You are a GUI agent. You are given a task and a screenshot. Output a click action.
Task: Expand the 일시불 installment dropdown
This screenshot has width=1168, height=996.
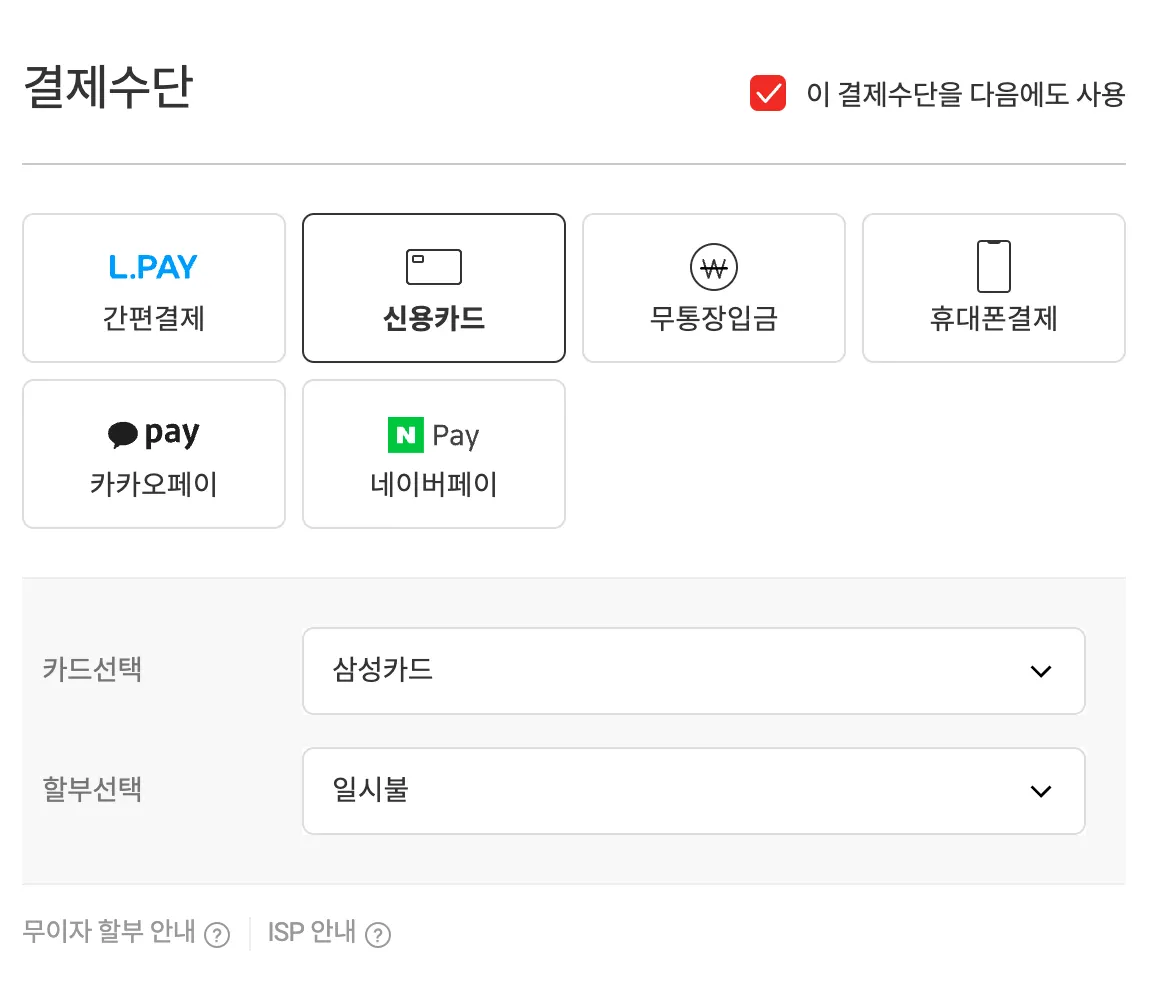694,791
